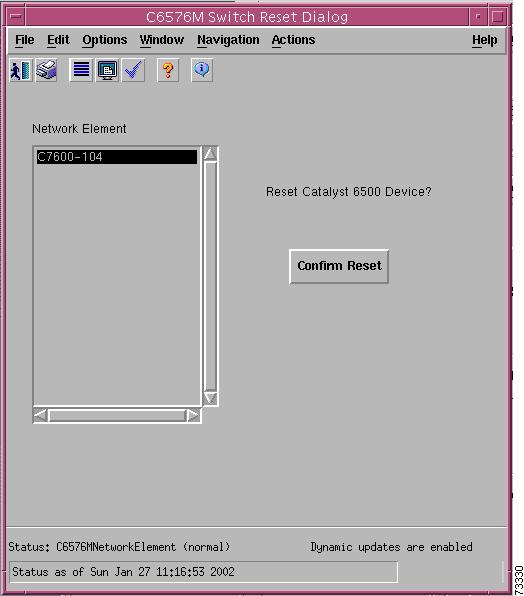Click the exit running-man toolbar icon
The width and height of the screenshot is (524, 596).
click(x=21, y=70)
